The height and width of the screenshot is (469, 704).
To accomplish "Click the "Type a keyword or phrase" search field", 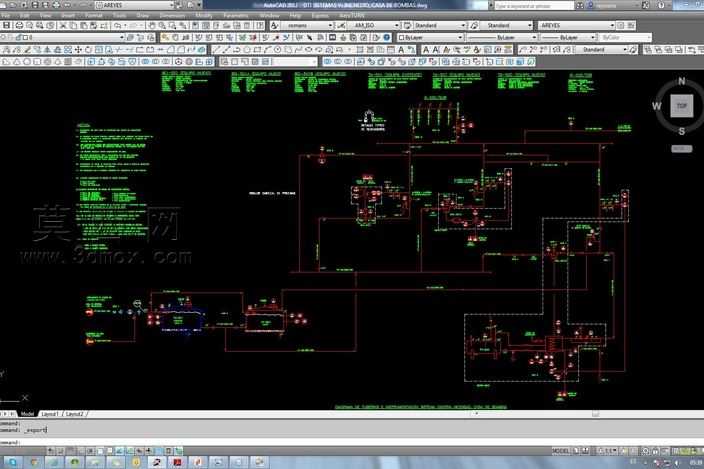I will [x=534, y=5].
